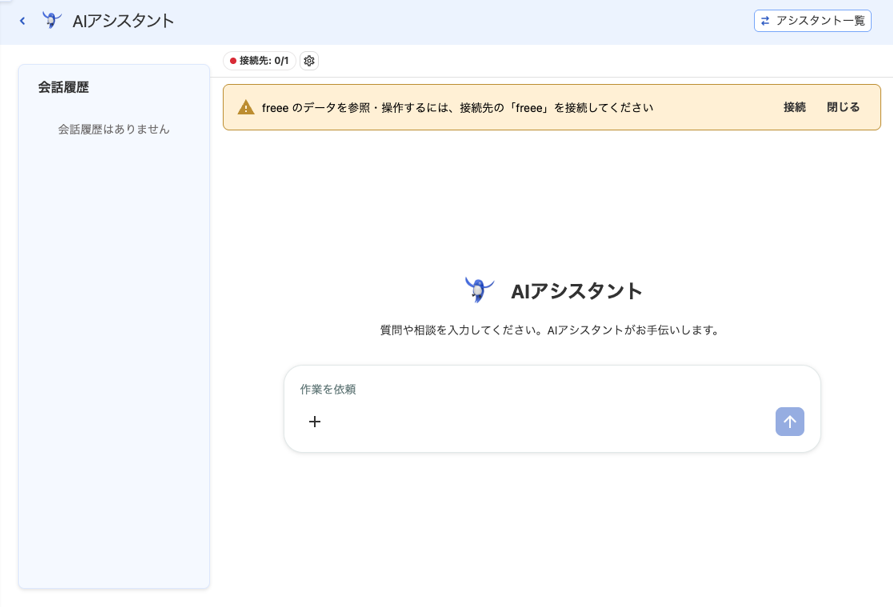Click the 会話履歴はありません empty message
893x607 pixels.
pyautogui.click(x=114, y=129)
